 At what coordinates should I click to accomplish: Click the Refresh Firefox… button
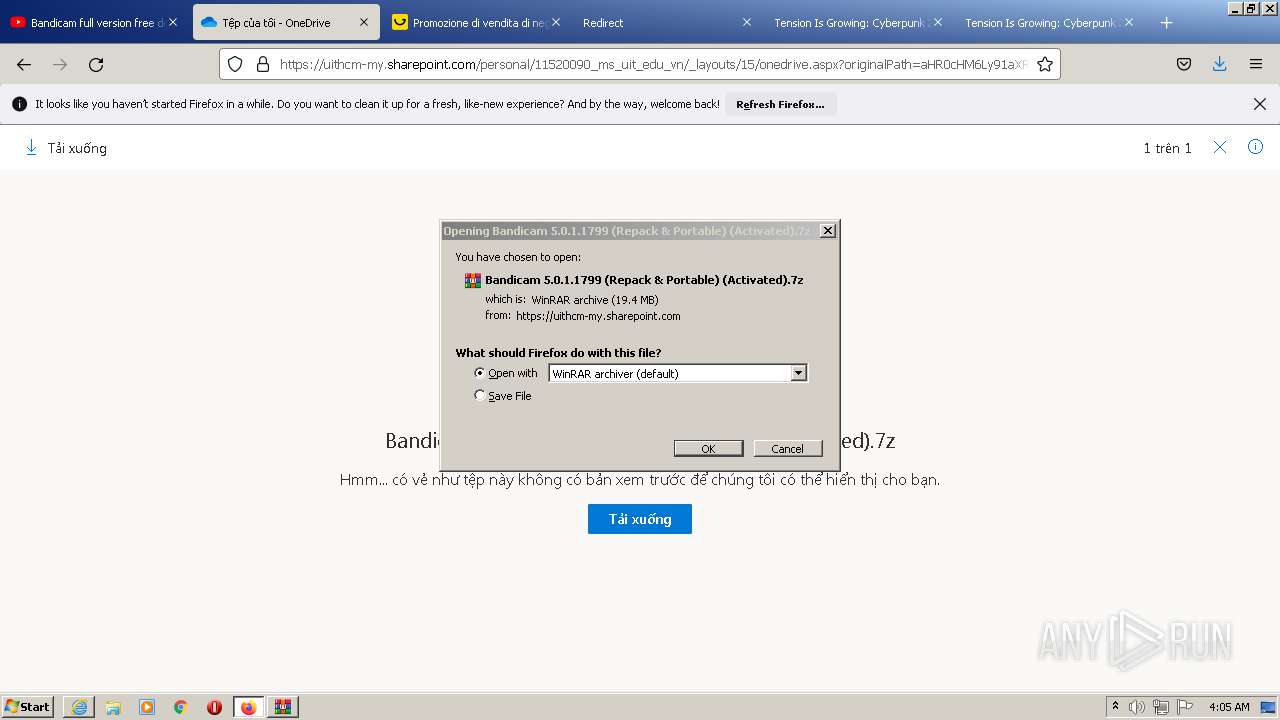click(780, 104)
